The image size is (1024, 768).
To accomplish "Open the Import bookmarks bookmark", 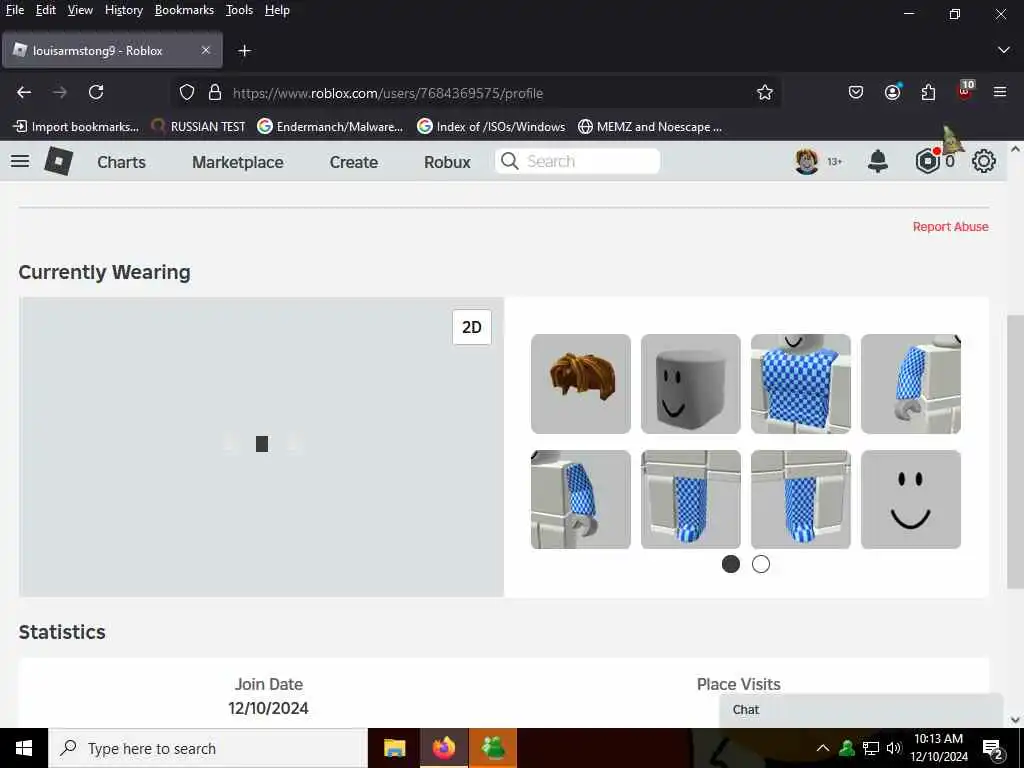I will pos(76,127).
